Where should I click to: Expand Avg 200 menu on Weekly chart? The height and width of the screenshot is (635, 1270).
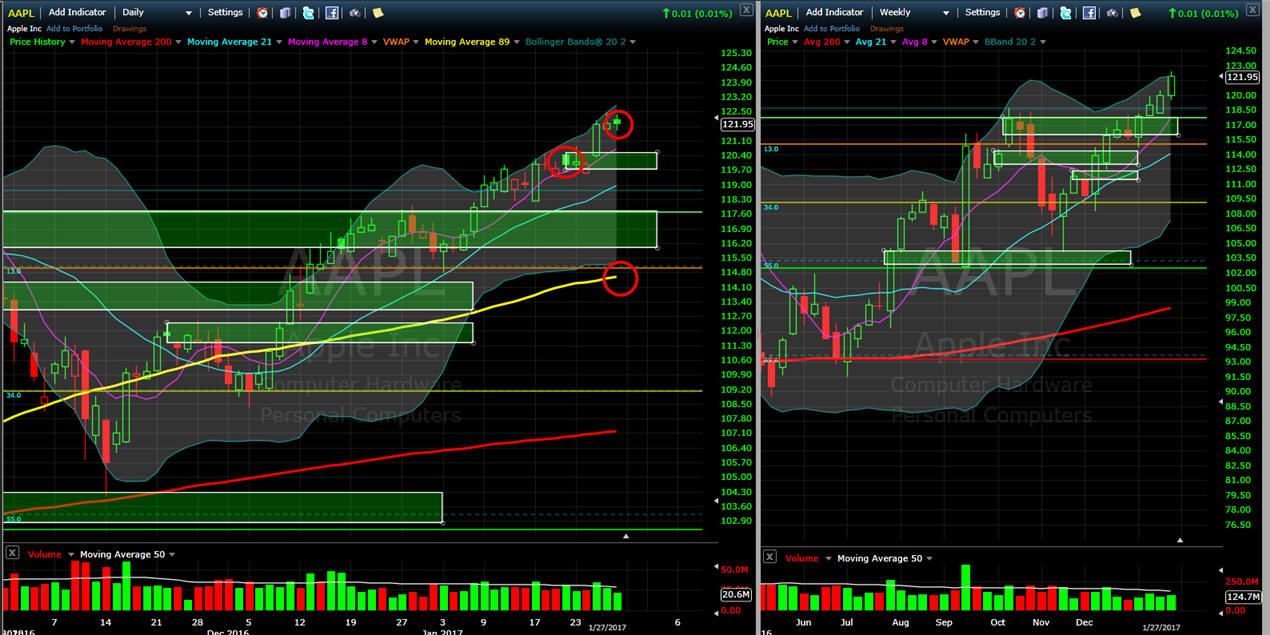[x=845, y=42]
